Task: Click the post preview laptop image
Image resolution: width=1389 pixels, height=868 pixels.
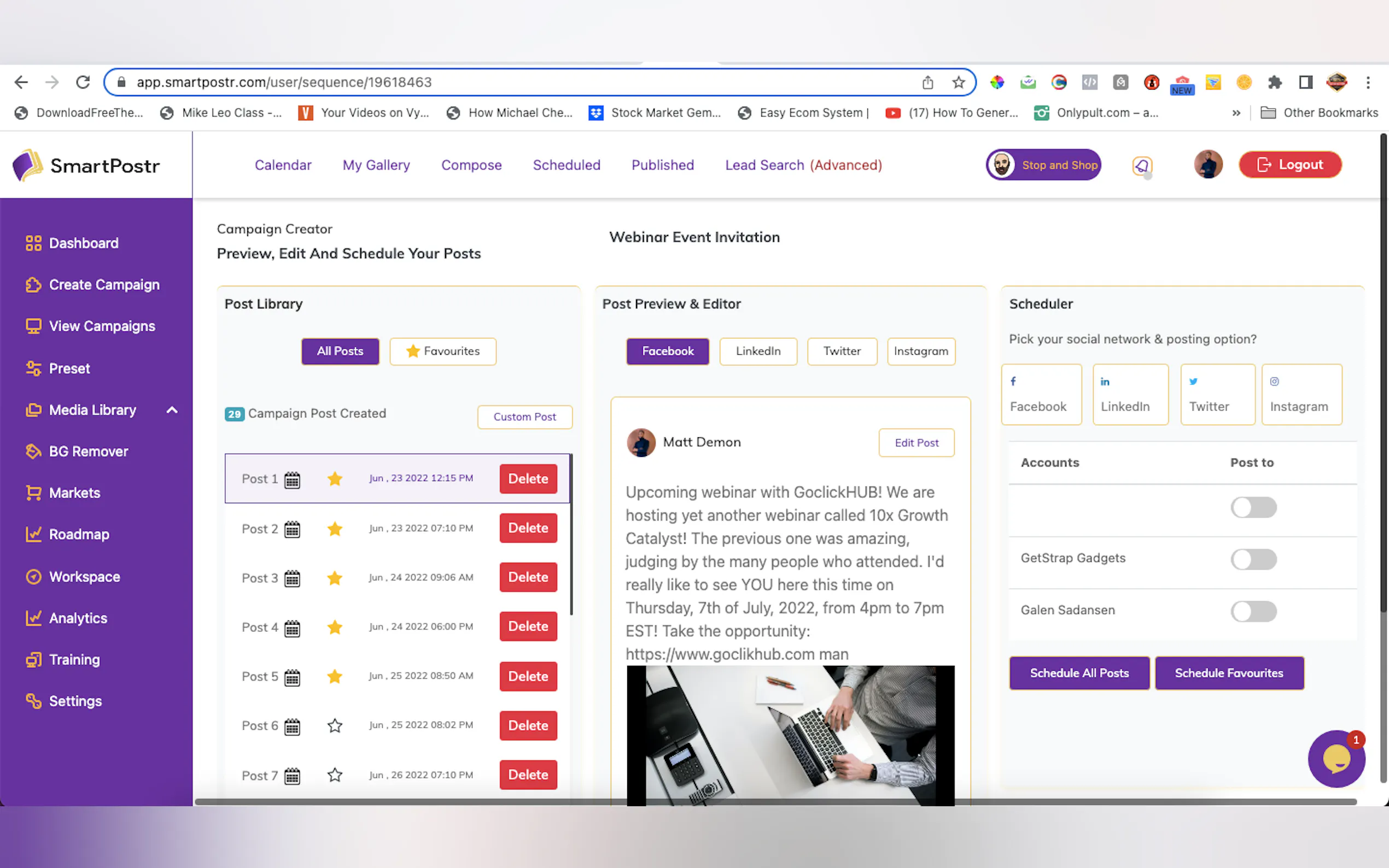Action: click(x=790, y=735)
